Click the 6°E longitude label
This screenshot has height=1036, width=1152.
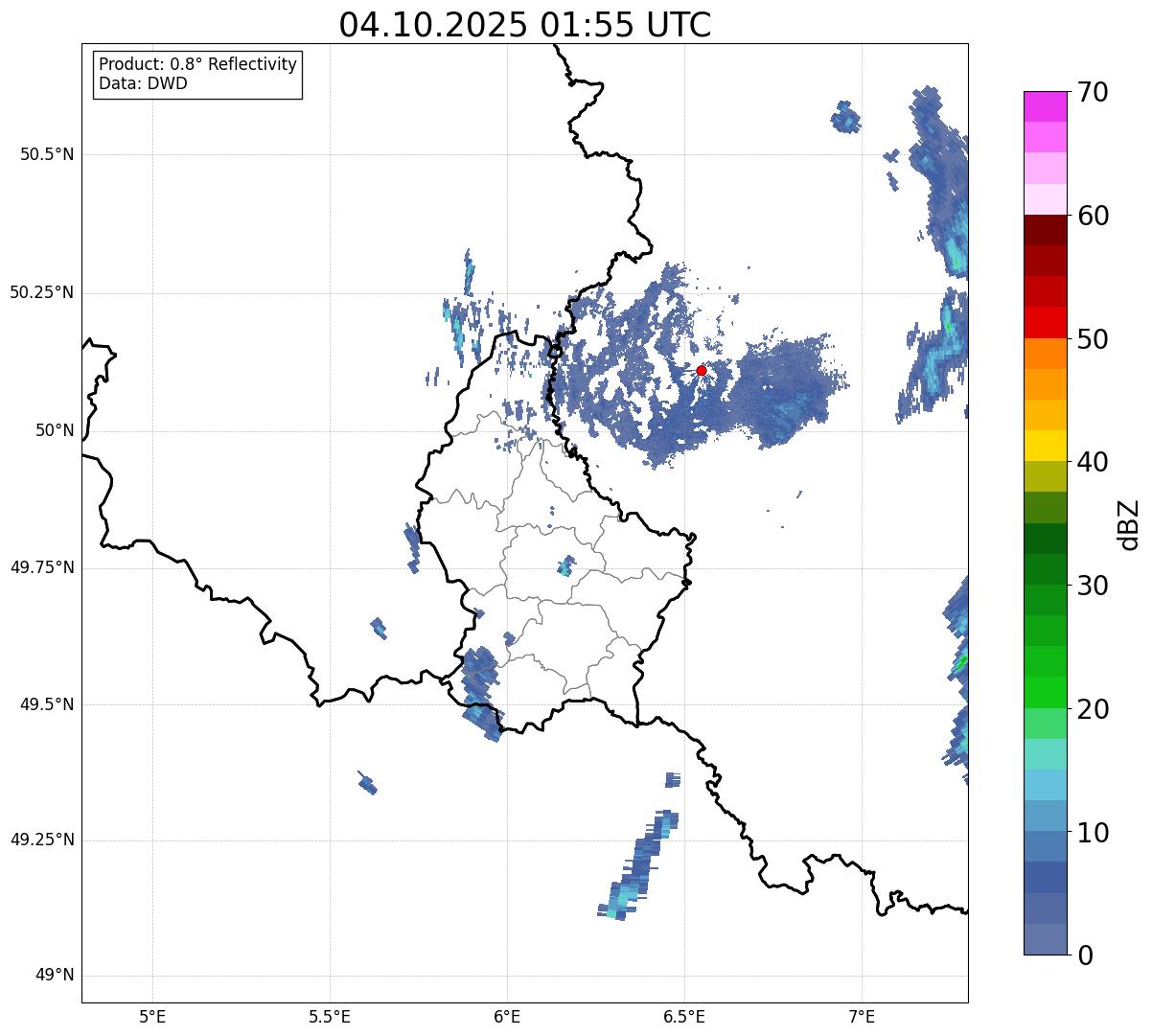[507, 1017]
